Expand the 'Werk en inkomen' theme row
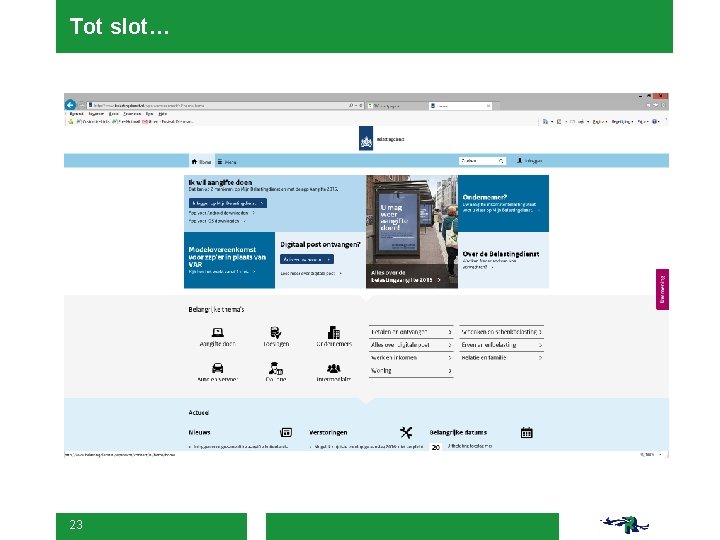Image resolution: width=720 pixels, height=540 pixels. tap(411, 357)
